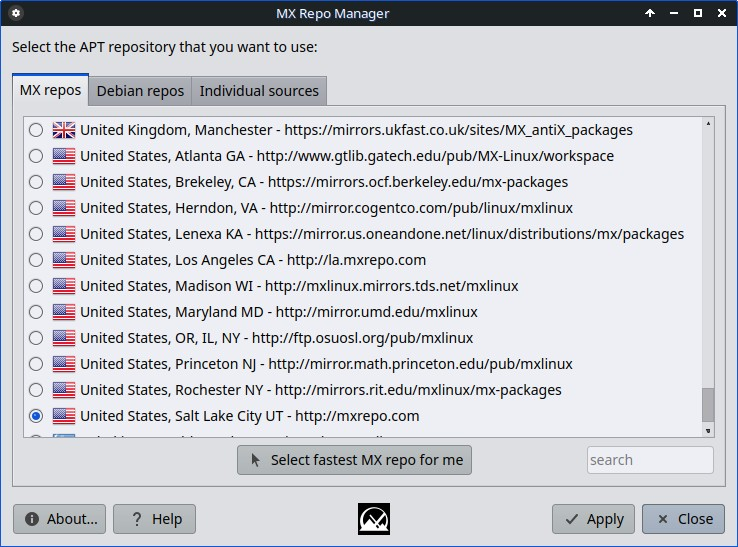Choose the Rochester NY repo radio button

coord(36,390)
